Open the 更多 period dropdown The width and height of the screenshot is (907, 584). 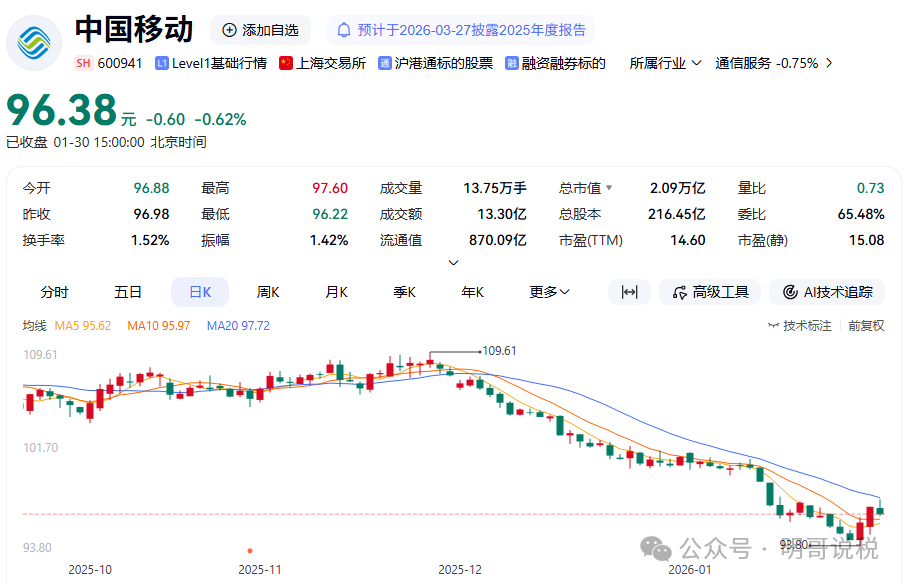click(x=549, y=292)
